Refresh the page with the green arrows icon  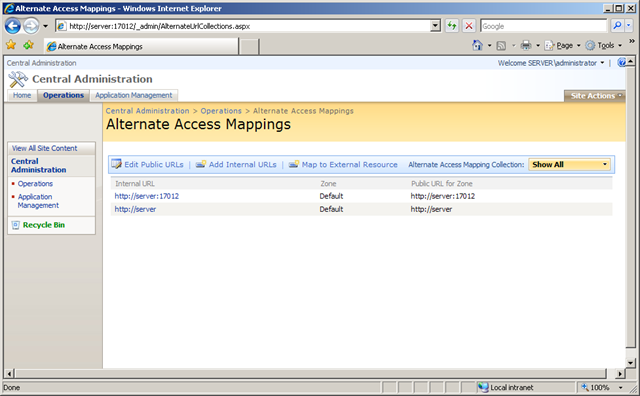click(x=452, y=26)
